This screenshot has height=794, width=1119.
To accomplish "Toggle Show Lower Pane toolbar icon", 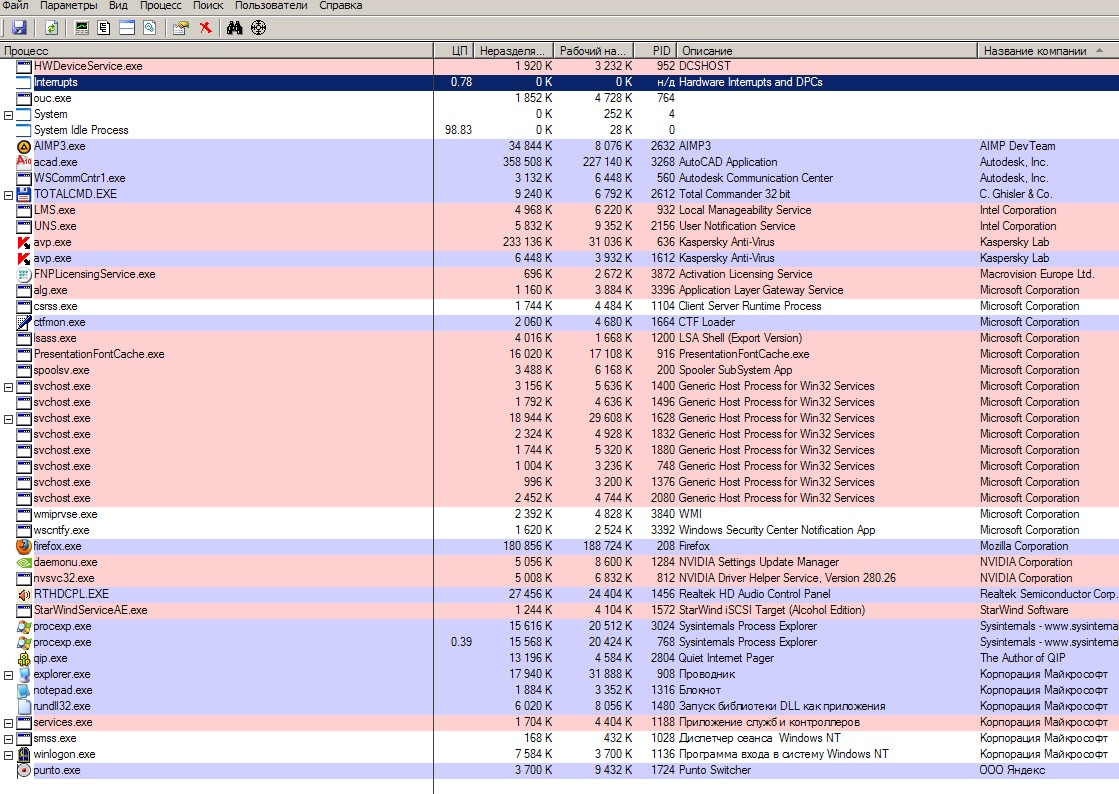I will 127,28.
